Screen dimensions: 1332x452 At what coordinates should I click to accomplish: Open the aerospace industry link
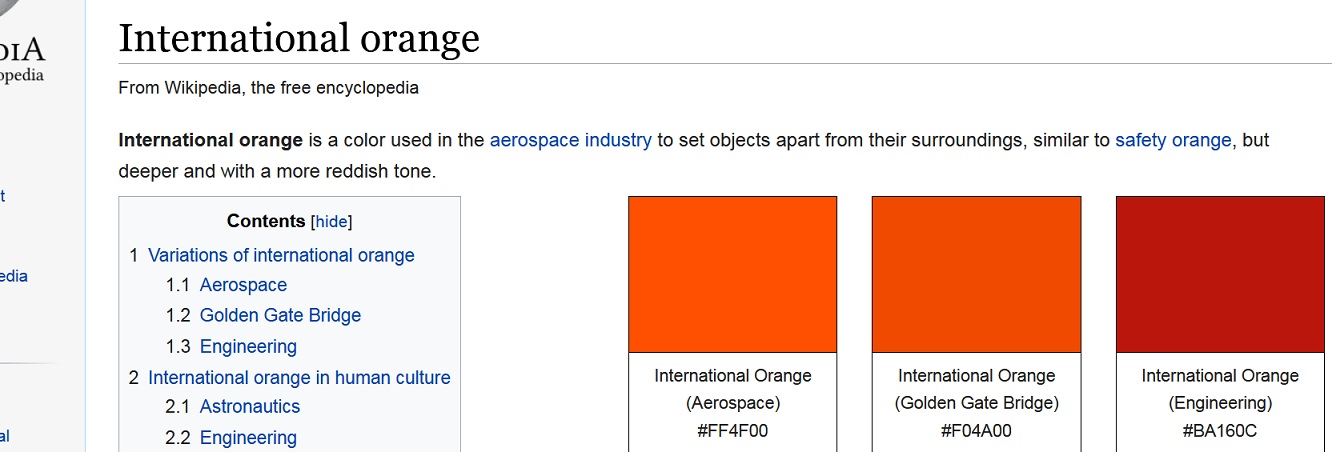coord(570,140)
